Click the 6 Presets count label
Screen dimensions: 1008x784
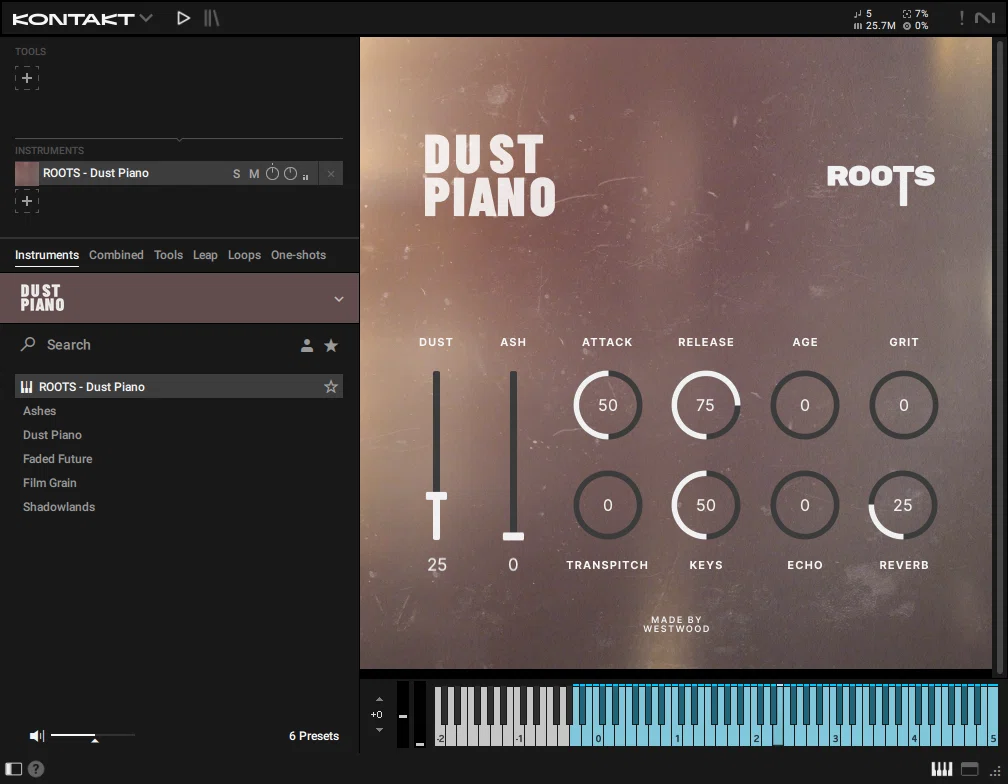(314, 736)
